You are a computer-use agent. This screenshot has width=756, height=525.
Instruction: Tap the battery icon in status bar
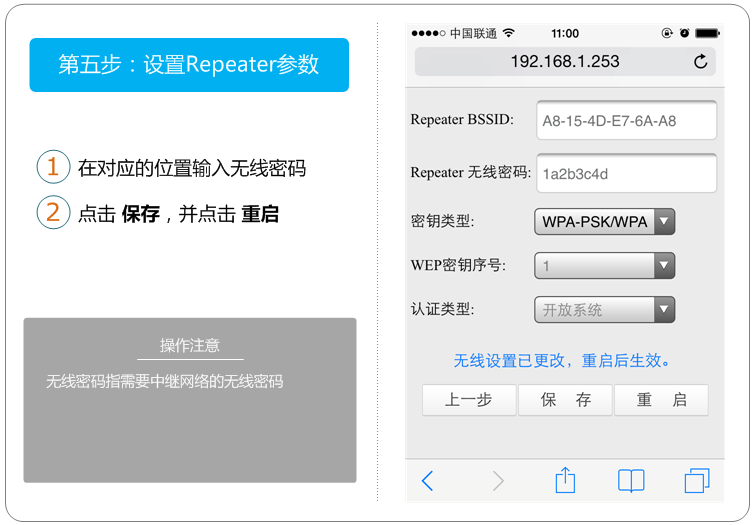[x=708, y=33]
